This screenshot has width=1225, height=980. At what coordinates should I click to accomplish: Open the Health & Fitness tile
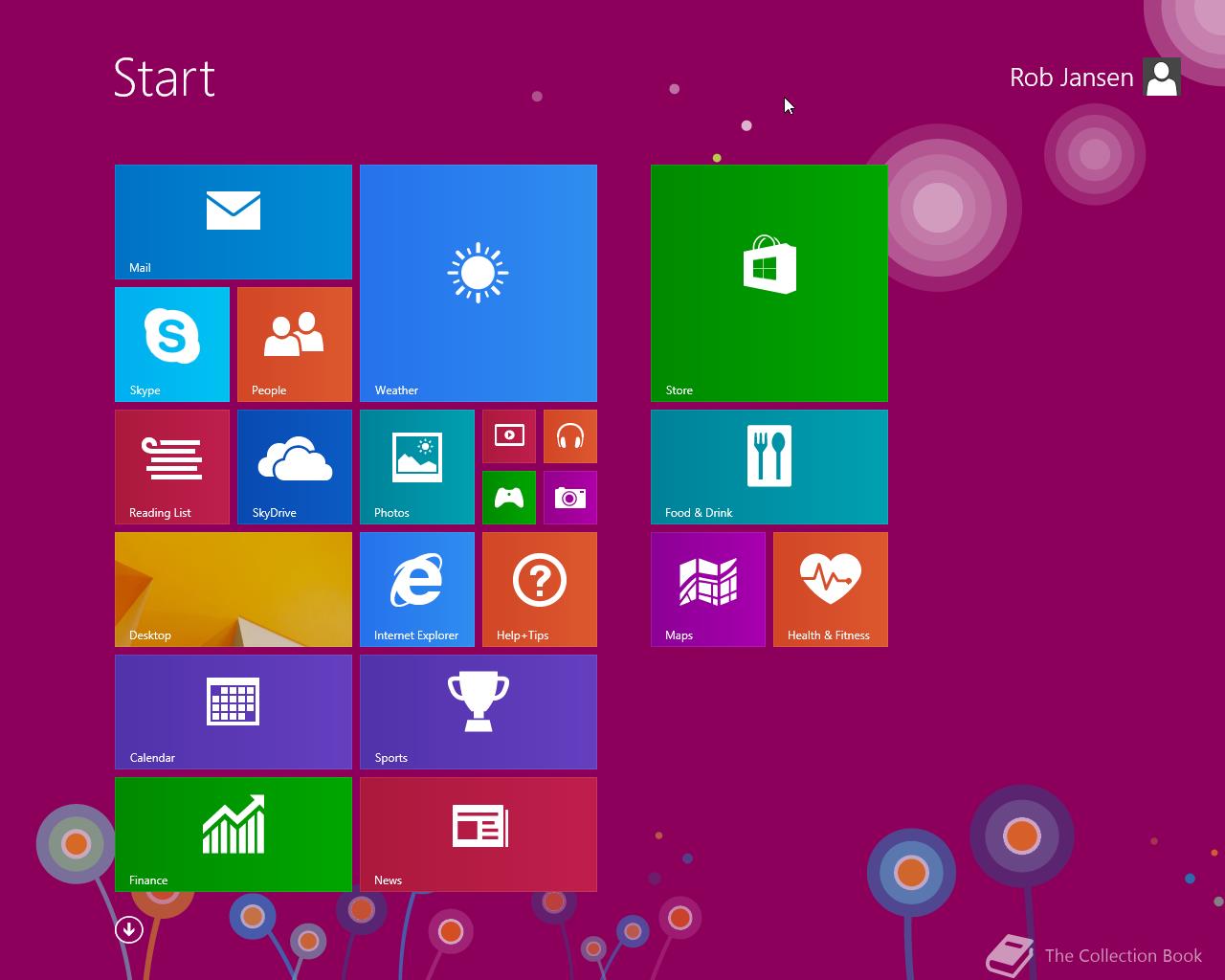831,590
